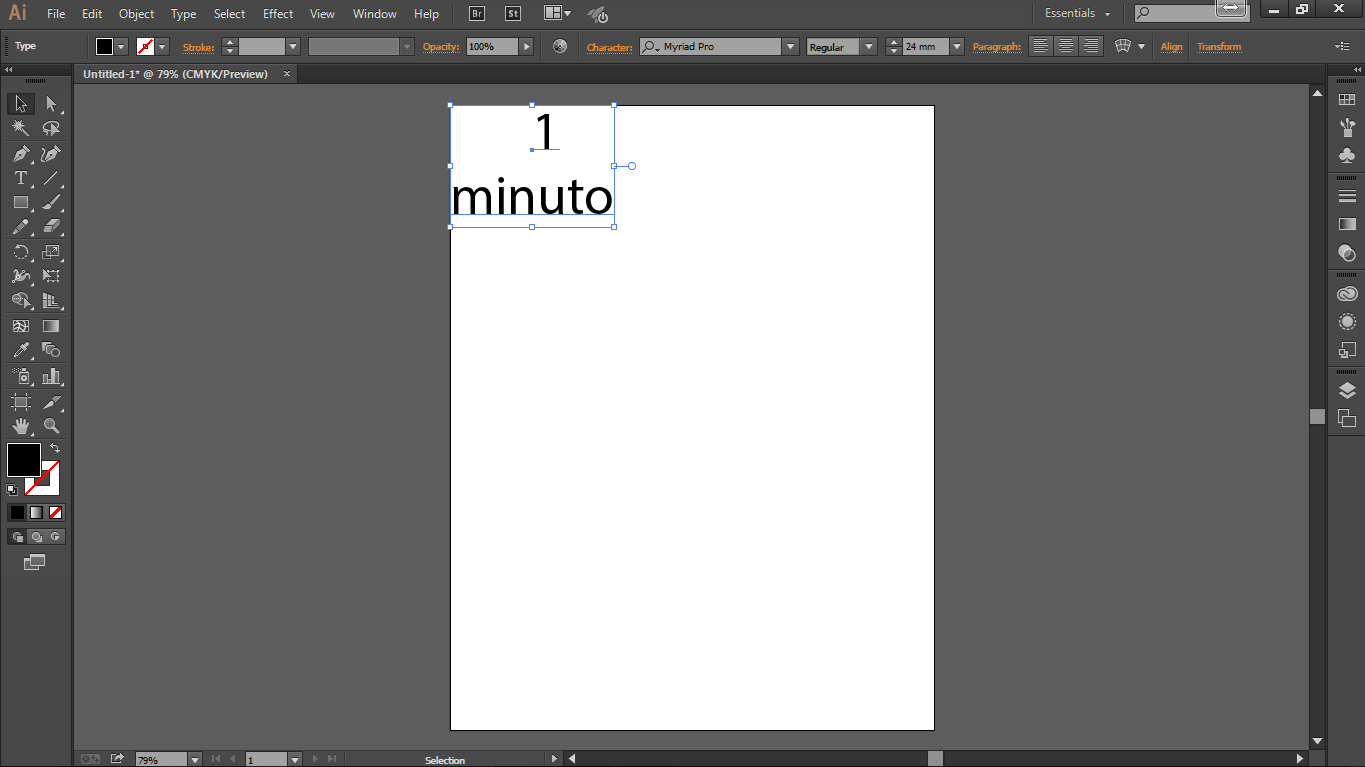Open the font family dropdown
Viewport: 1365px width, 767px height.
tap(790, 47)
